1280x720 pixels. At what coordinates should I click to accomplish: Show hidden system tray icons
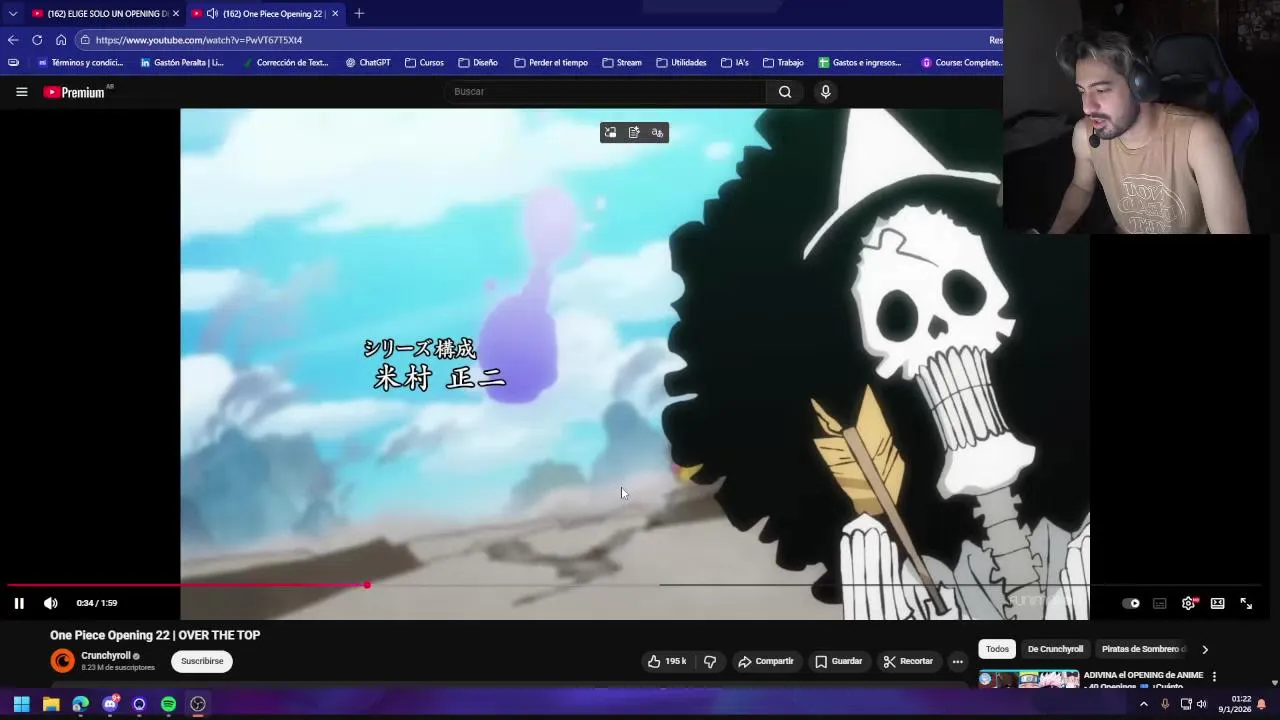[1144, 704]
